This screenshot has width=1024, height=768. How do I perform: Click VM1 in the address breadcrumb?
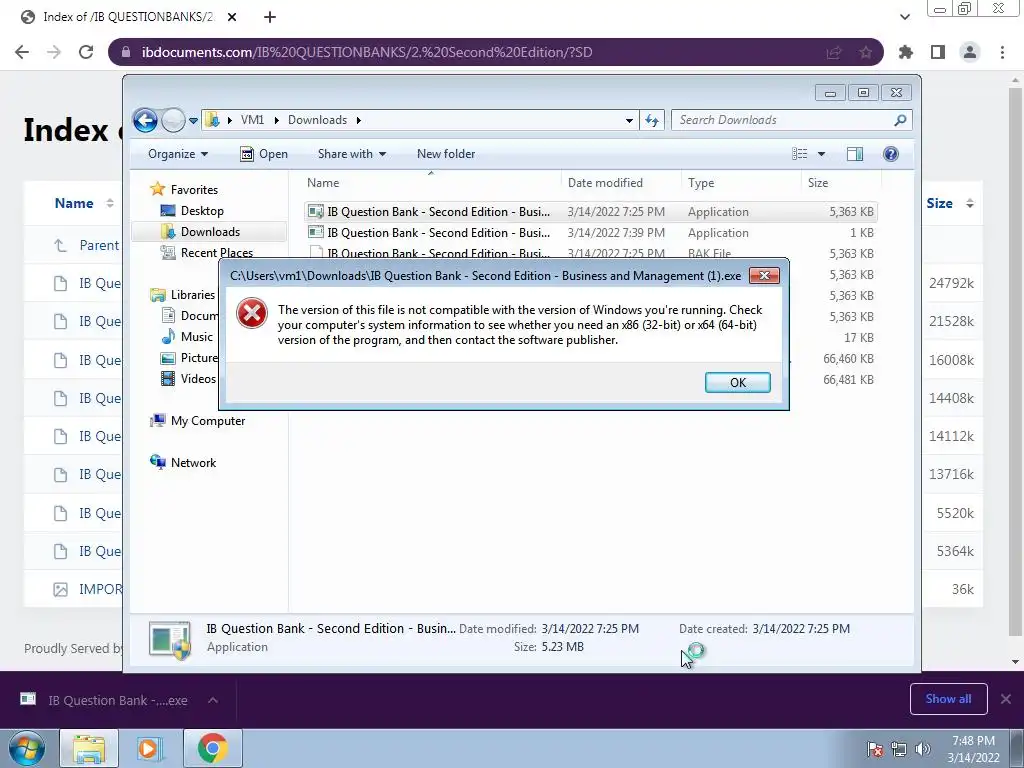coord(252,120)
